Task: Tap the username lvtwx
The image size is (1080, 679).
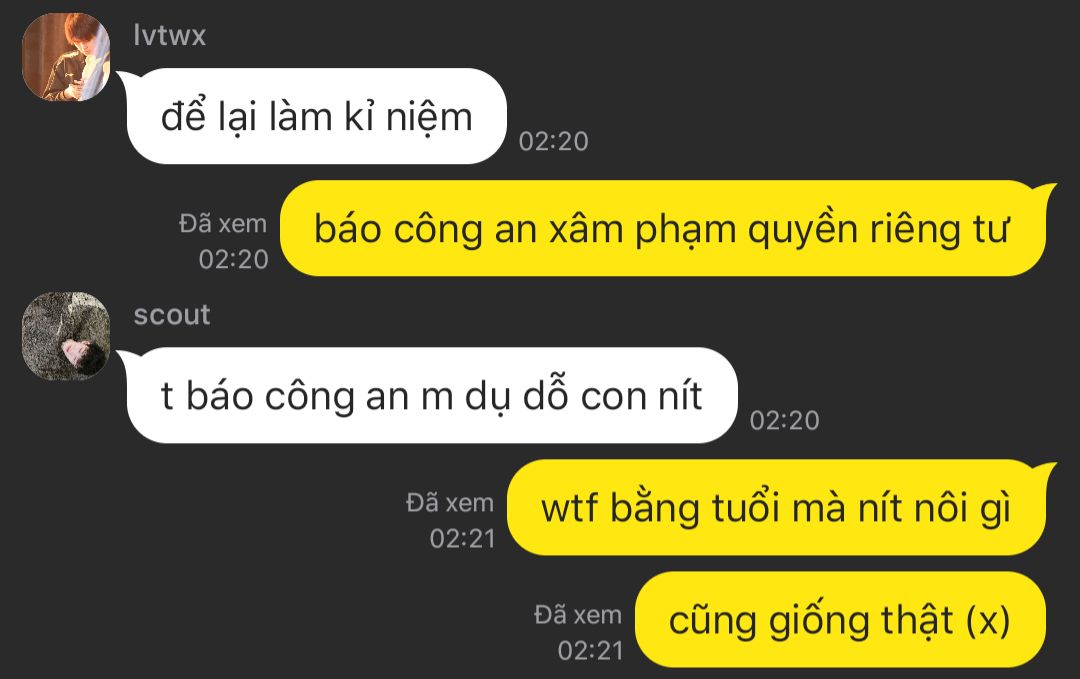Action: 169,35
